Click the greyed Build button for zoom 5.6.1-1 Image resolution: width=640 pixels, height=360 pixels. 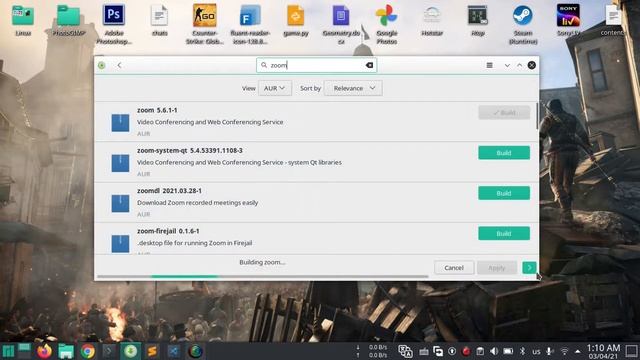(504, 112)
